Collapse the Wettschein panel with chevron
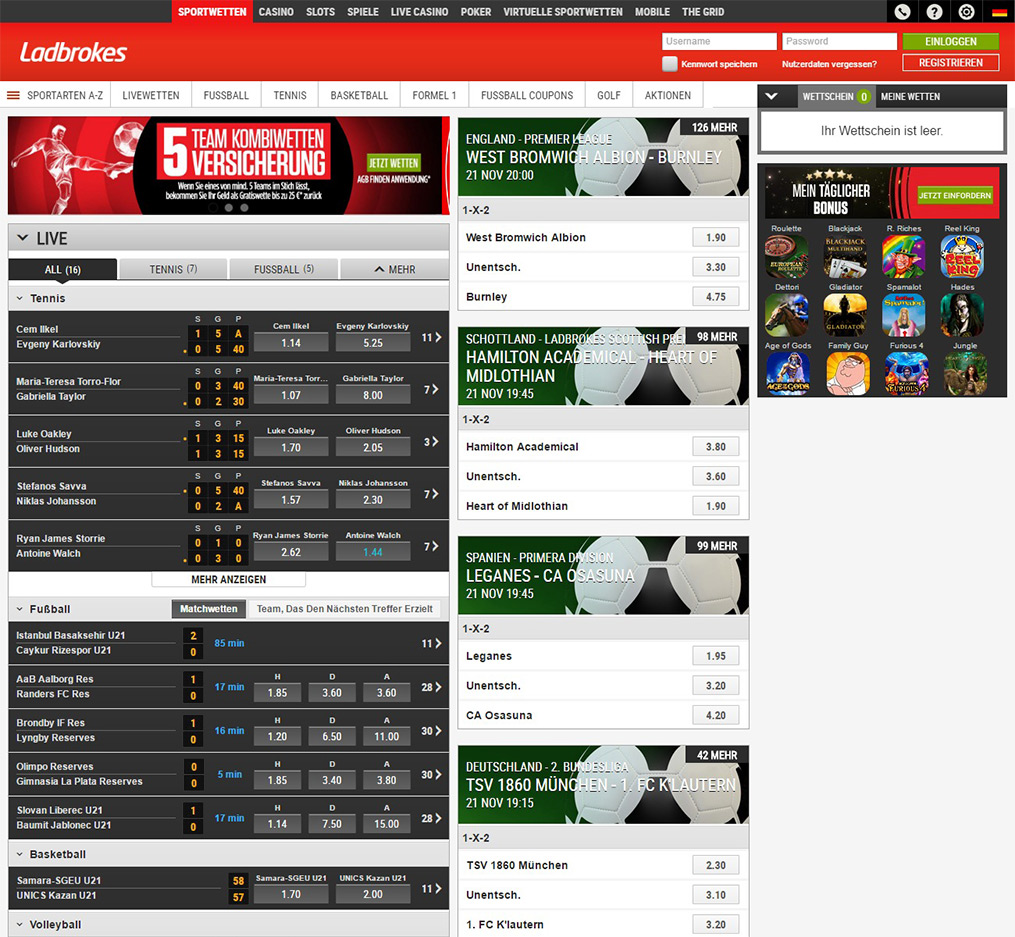The image size is (1015, 937). 771,96
